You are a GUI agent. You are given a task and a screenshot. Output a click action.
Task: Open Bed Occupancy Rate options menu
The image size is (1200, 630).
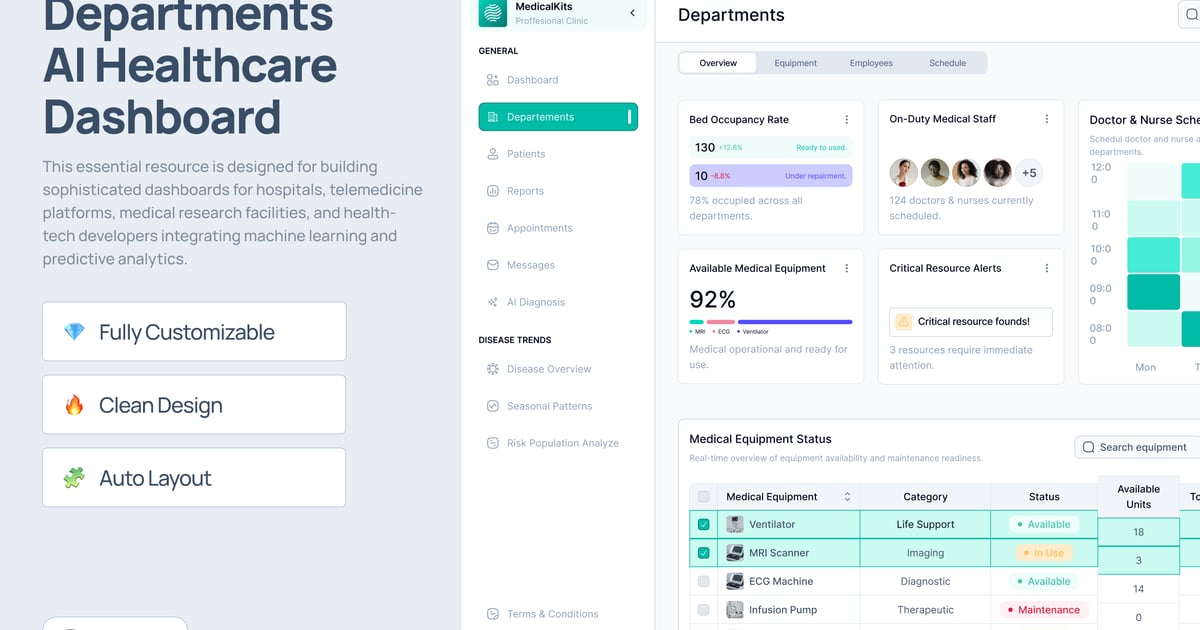coord(846,120)
